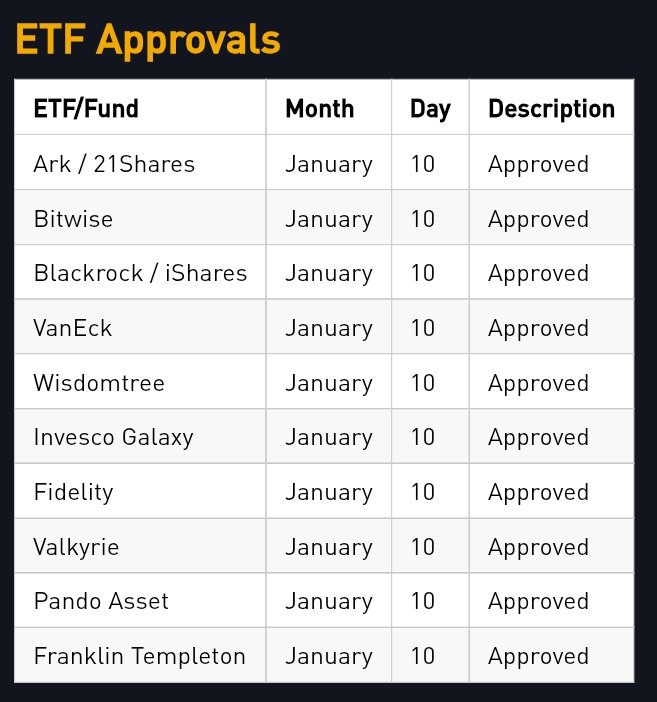
Task: Click January in the Bitwise row
Action: pos(329,220)
